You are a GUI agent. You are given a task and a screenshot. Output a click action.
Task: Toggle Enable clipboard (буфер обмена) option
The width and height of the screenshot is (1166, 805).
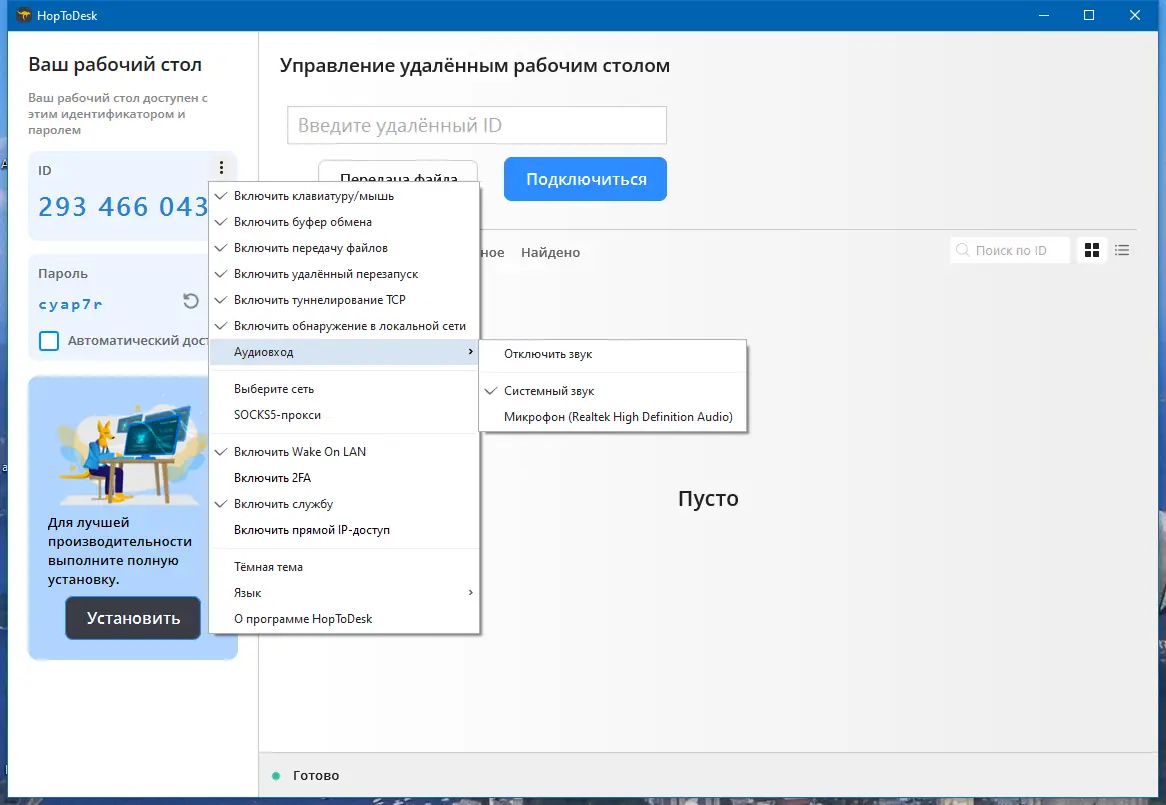point(344,222)
